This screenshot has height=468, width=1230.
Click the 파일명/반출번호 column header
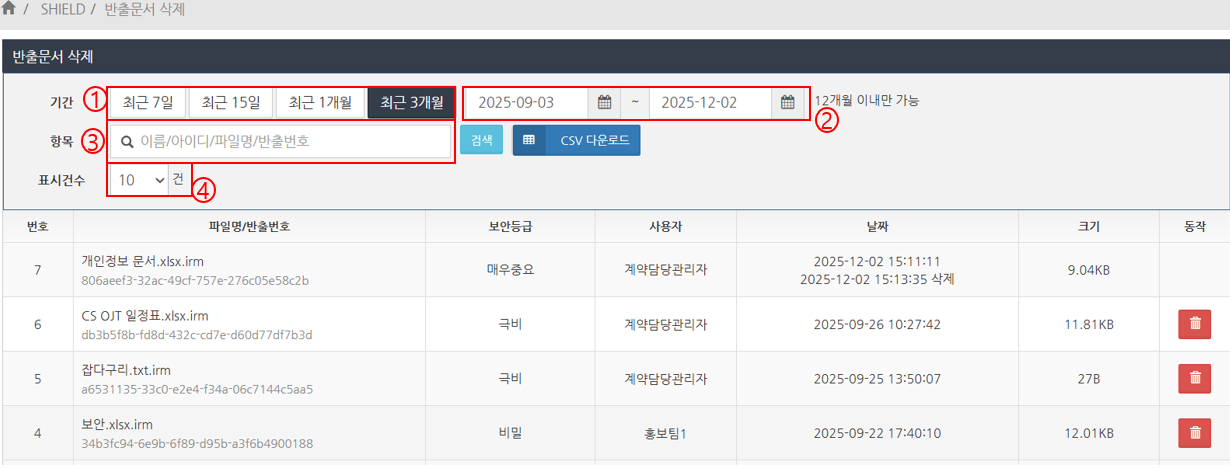249,227
